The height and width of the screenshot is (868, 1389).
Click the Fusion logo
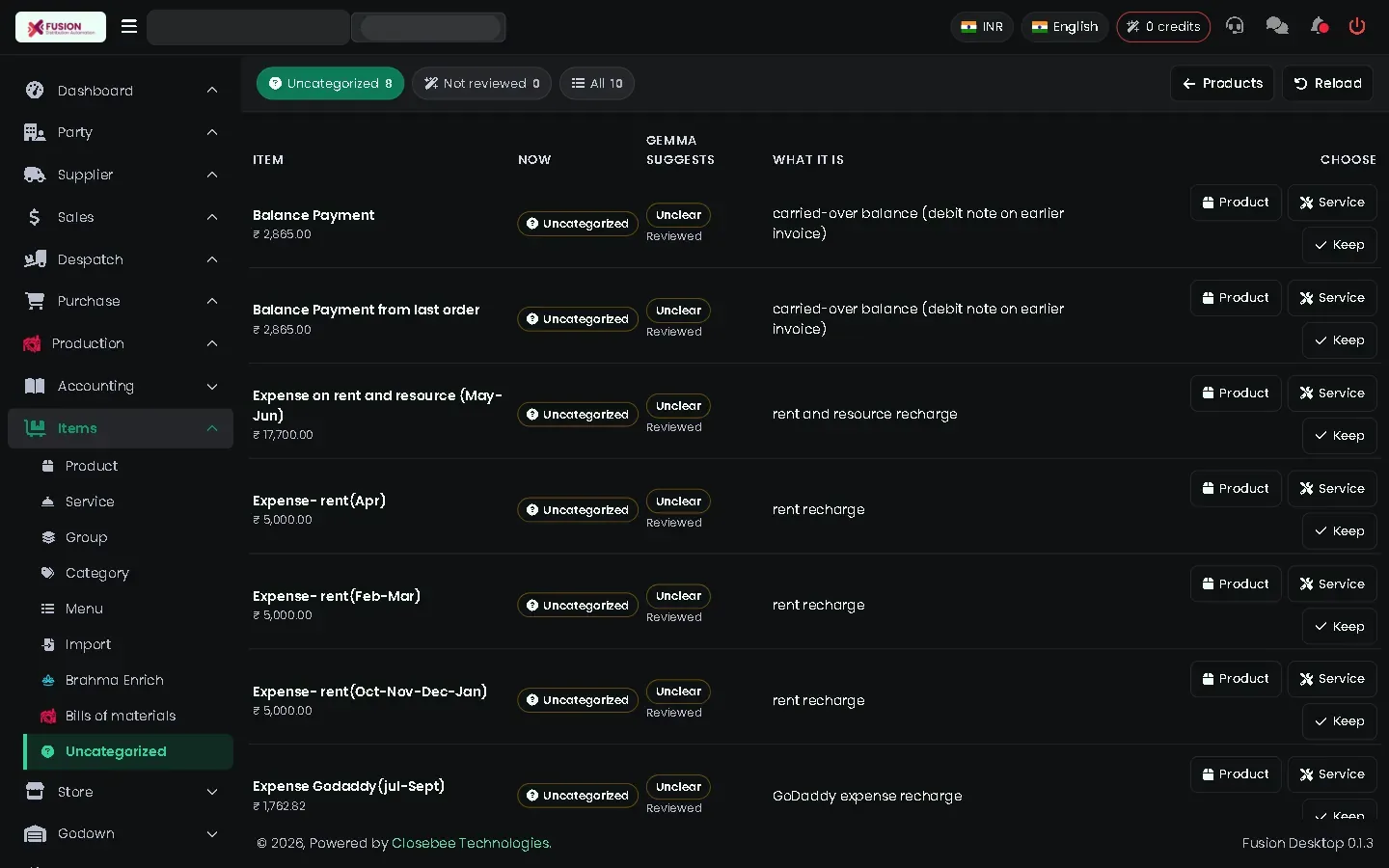point(61,27)
